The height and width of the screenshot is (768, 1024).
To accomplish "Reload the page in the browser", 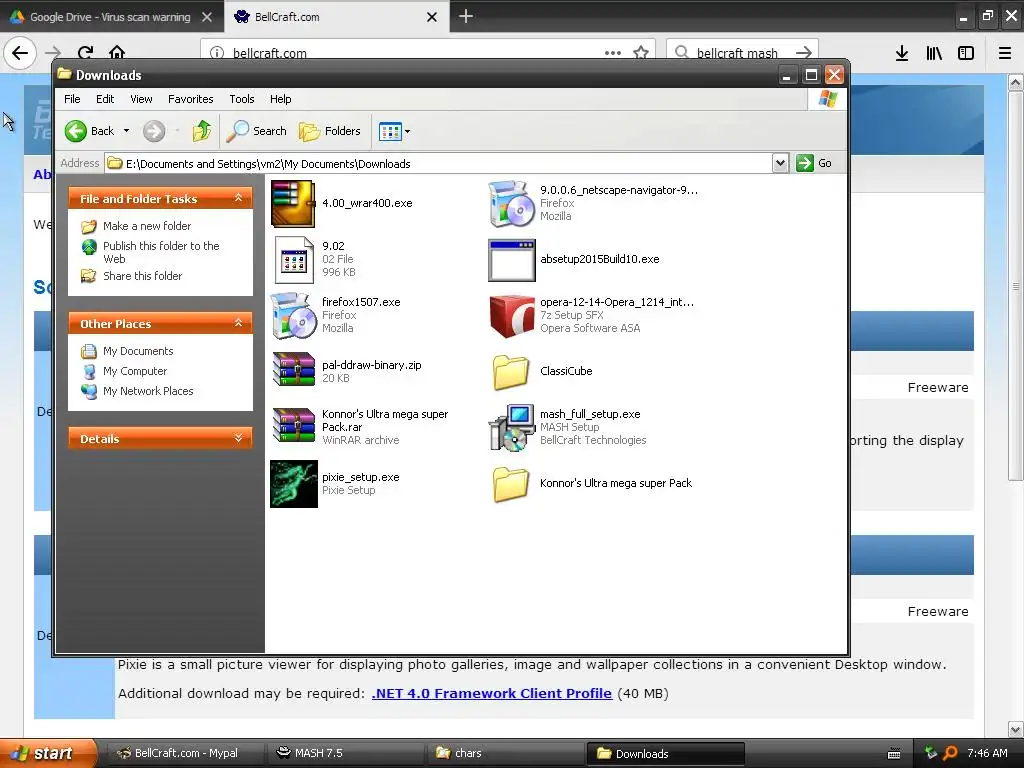I will point(85,53).
